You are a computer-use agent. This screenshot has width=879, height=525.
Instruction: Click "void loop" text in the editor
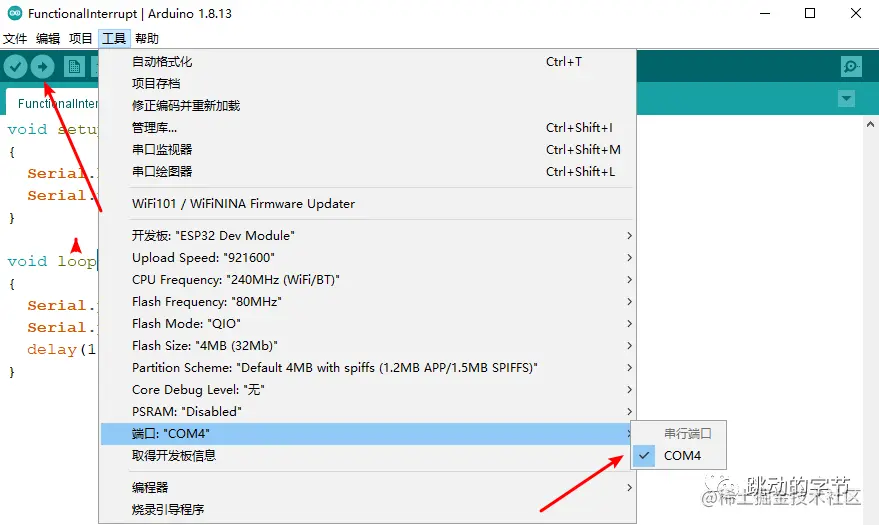[x=52, y=261]
